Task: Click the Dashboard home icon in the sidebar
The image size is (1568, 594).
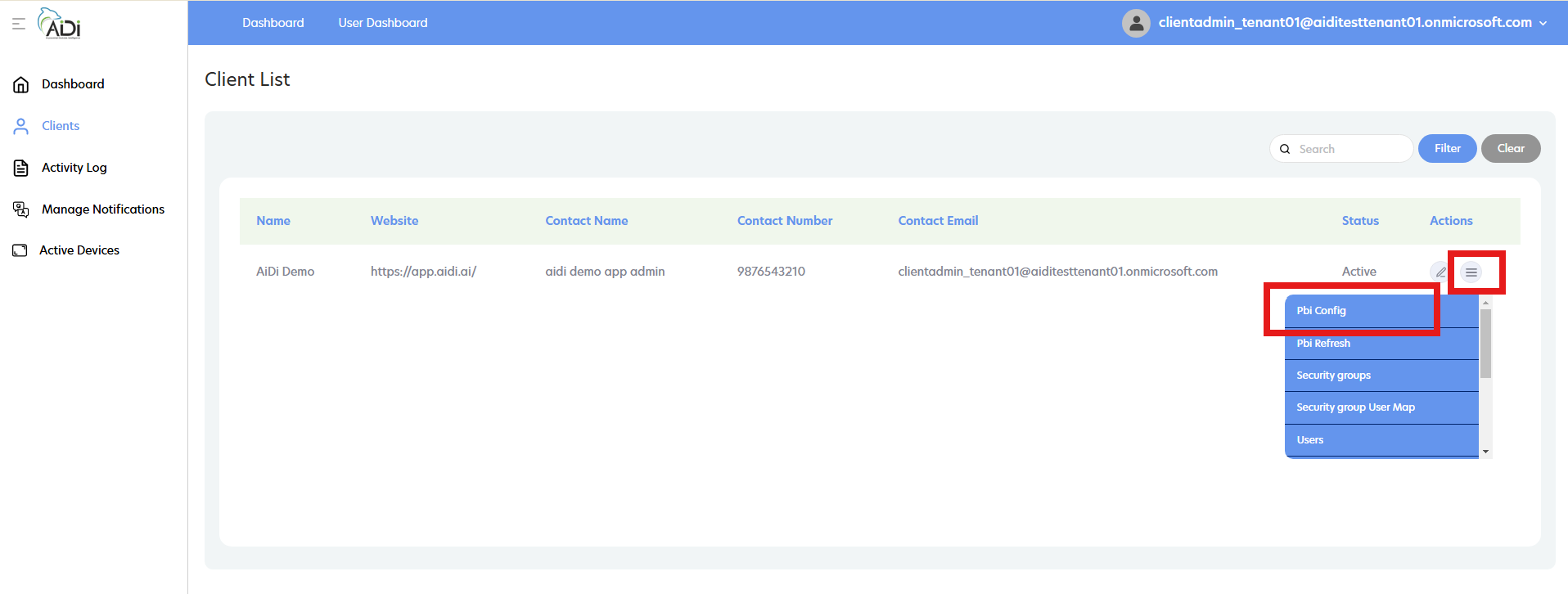Action: [21, 84]
